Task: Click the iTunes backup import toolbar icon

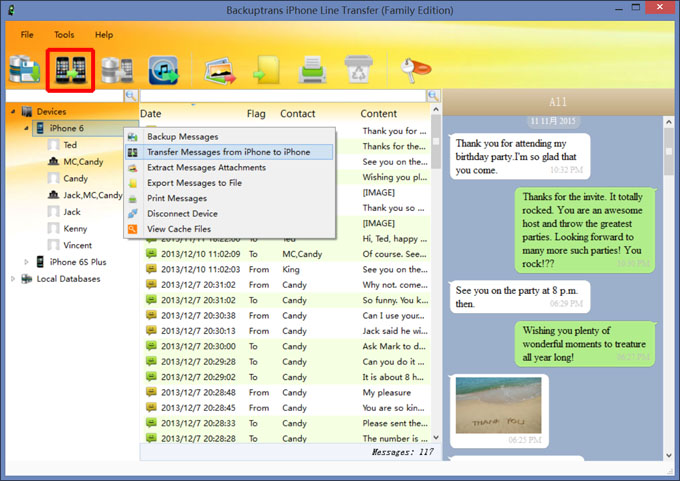Action: tap(163, 70)
